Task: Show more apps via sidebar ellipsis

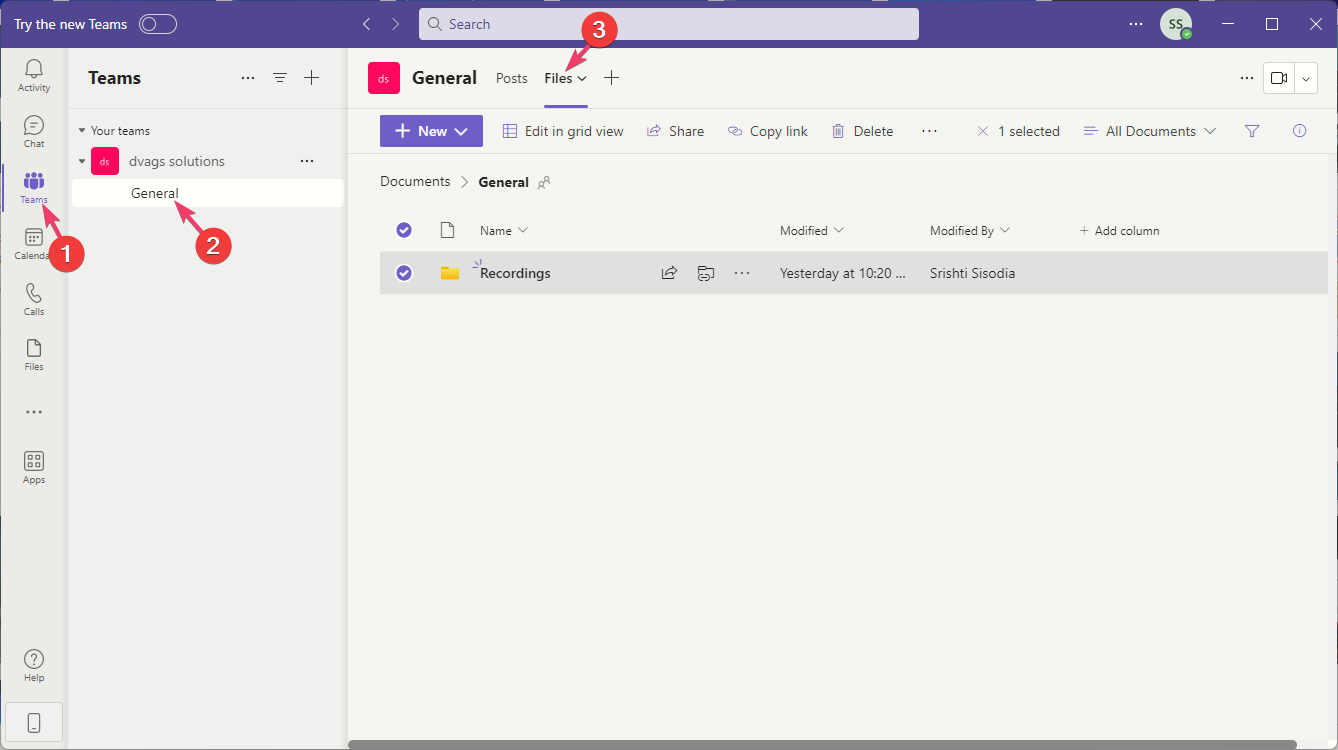Action: click(34, 412)
